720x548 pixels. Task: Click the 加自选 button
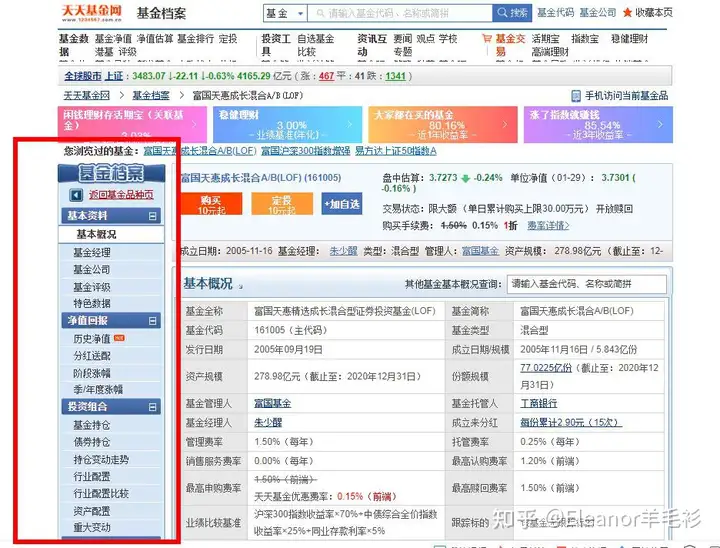(342, 204)
